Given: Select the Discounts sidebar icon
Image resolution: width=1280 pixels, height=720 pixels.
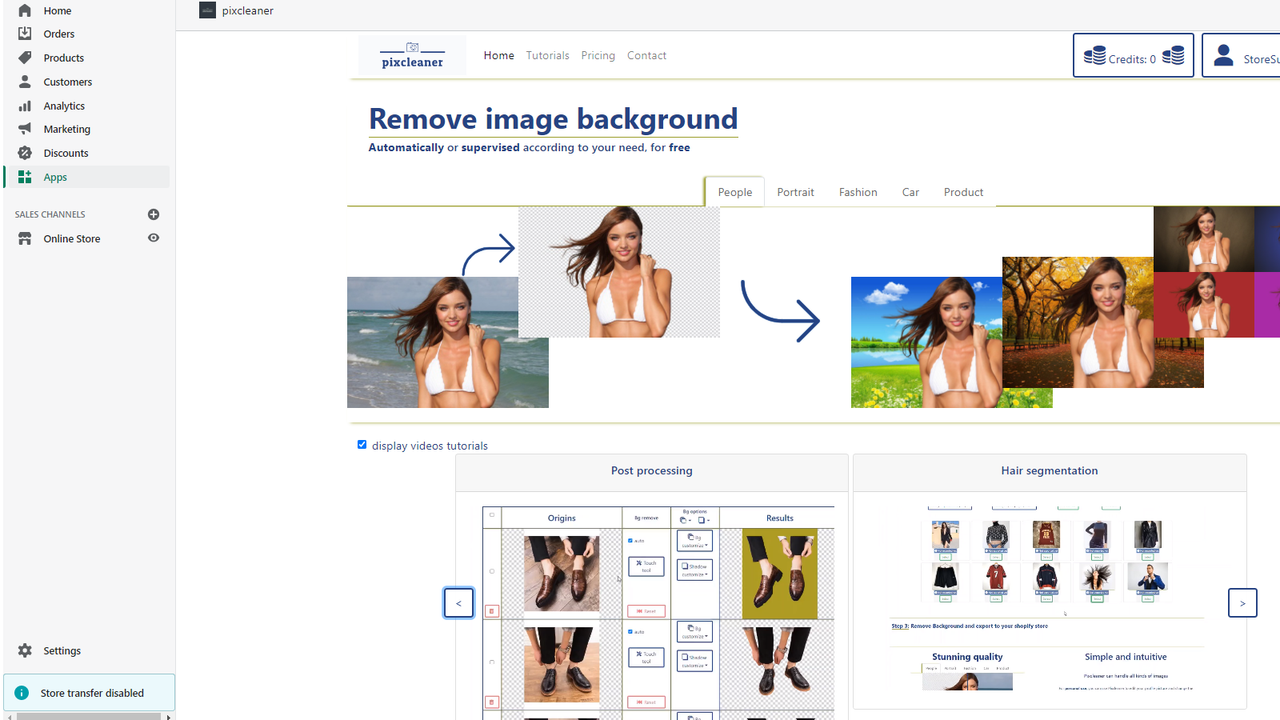Looking at the screenshot, I should pyautogui.click(x=24, y=152).
